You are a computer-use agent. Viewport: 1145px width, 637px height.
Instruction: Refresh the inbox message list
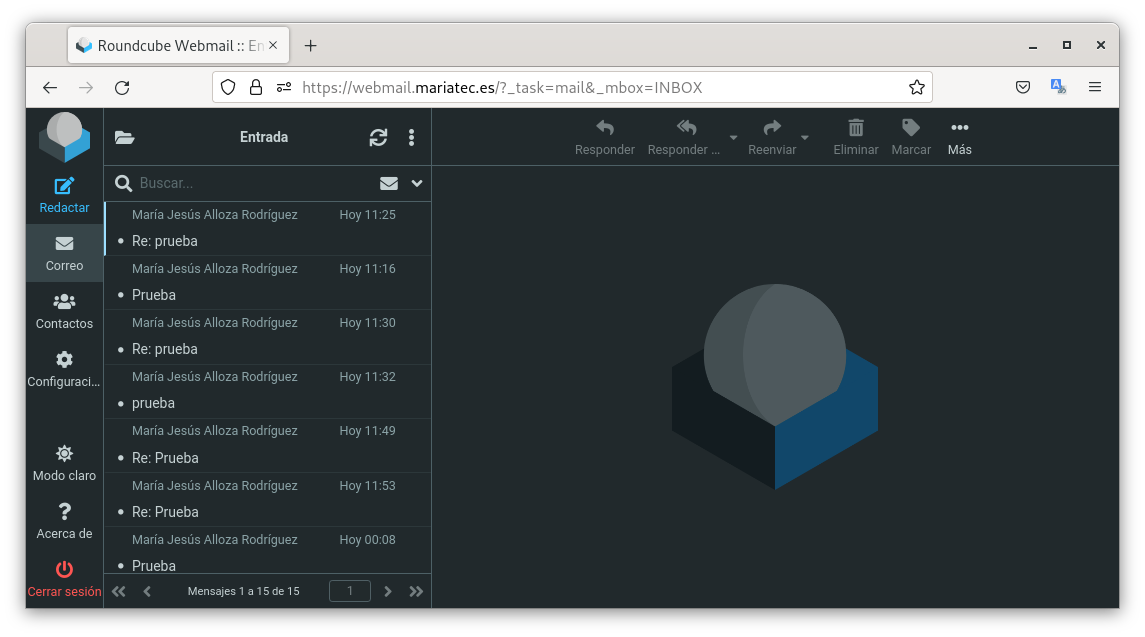tap(378, 138)
